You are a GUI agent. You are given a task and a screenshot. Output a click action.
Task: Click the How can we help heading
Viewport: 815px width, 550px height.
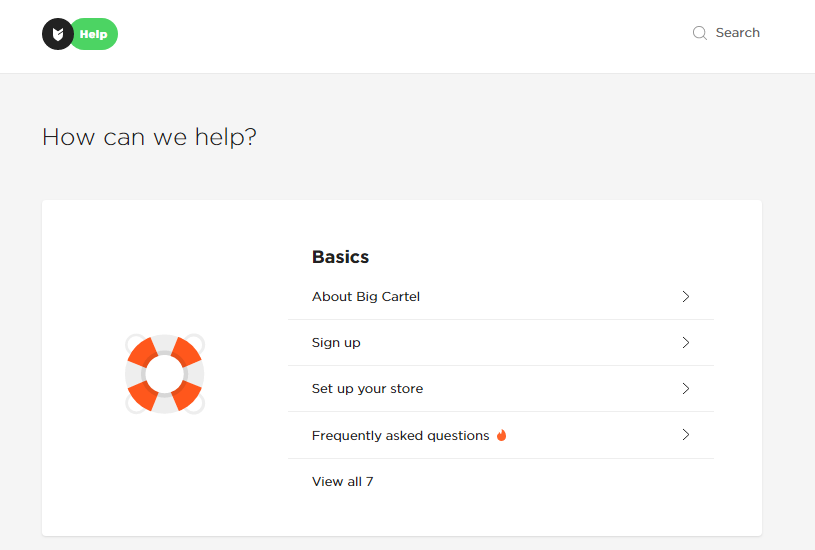tap(150, 137)
